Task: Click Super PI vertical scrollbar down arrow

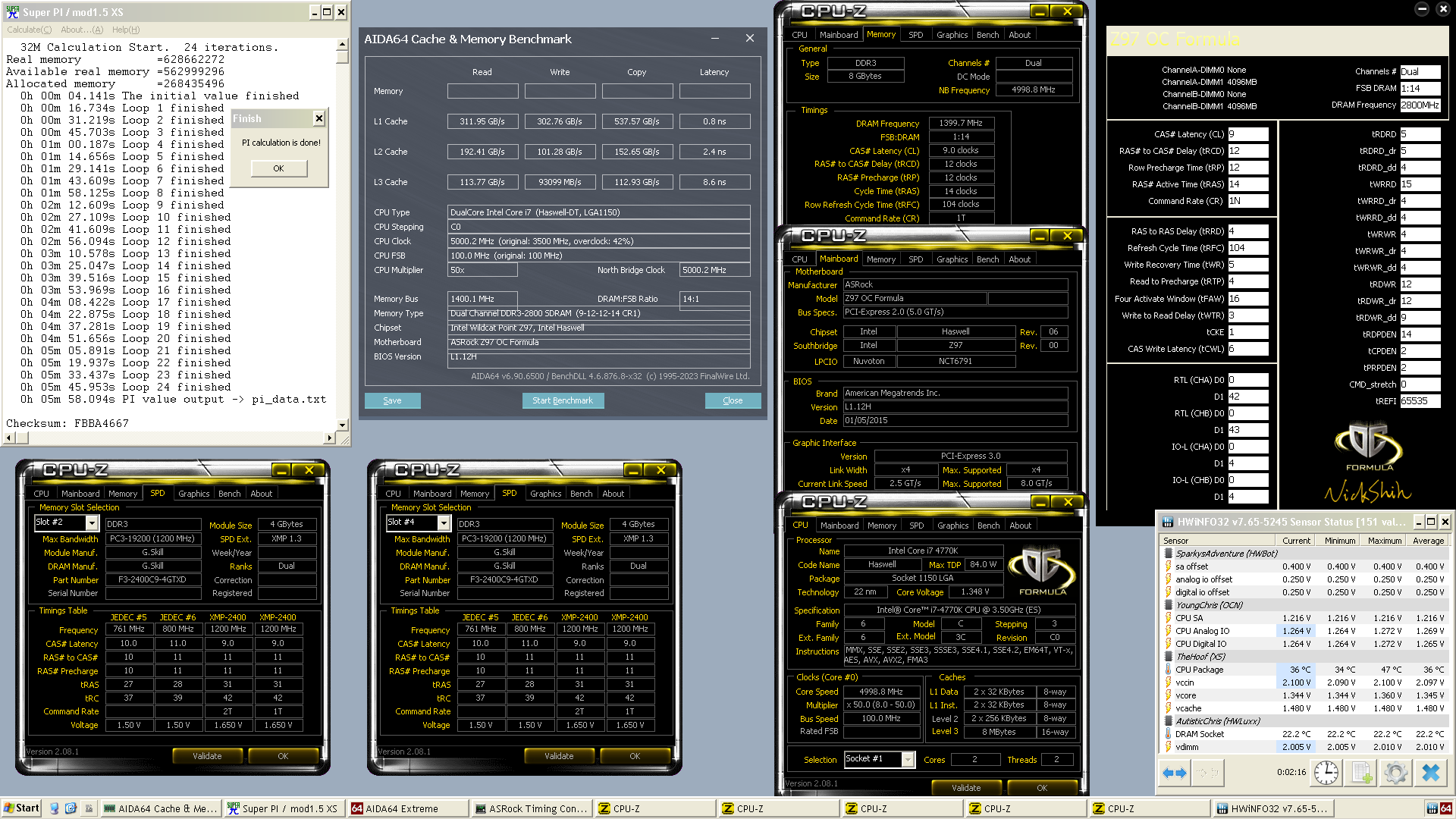Action: [343, 425]
